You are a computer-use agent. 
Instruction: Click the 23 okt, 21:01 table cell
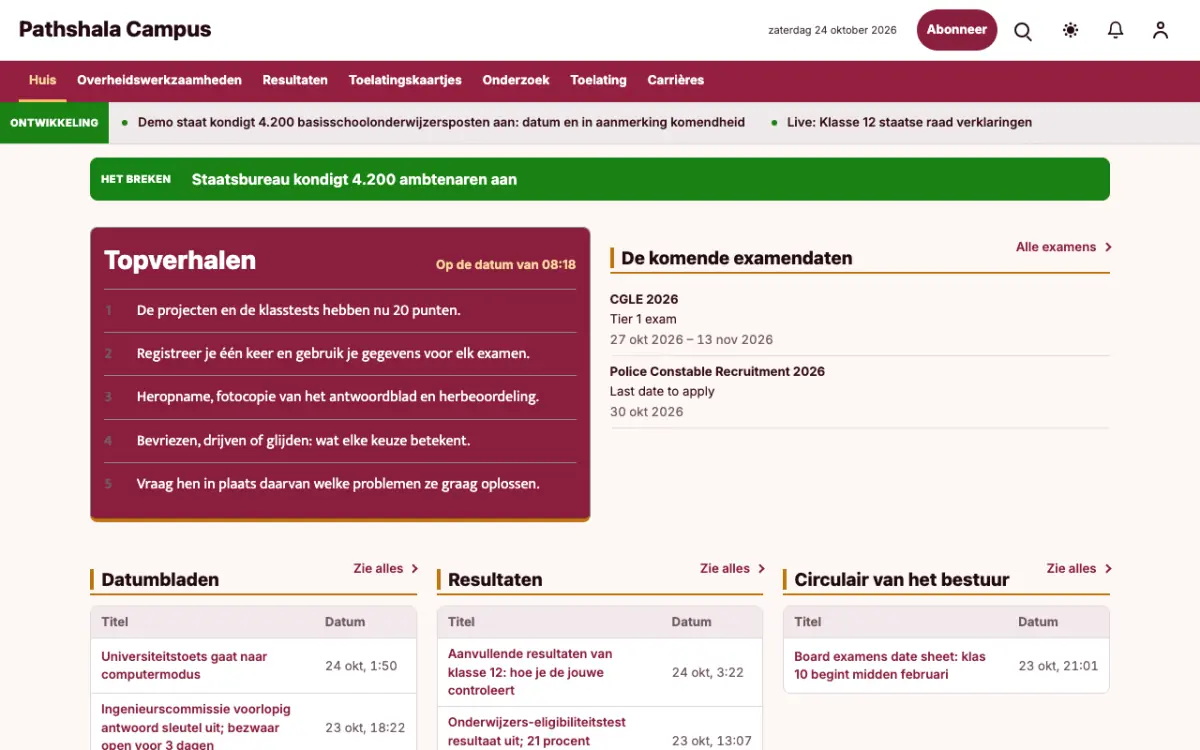tap(1058, 666)
